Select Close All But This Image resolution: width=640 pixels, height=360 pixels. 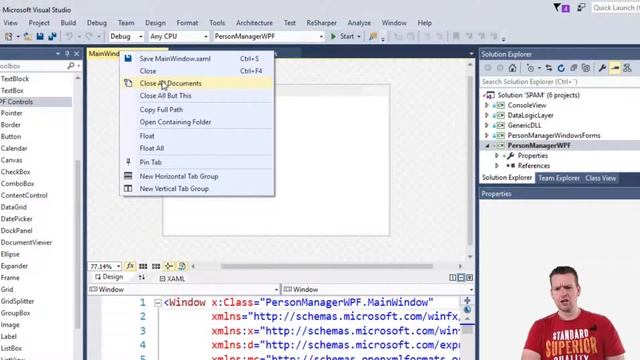tap(197, 96)
